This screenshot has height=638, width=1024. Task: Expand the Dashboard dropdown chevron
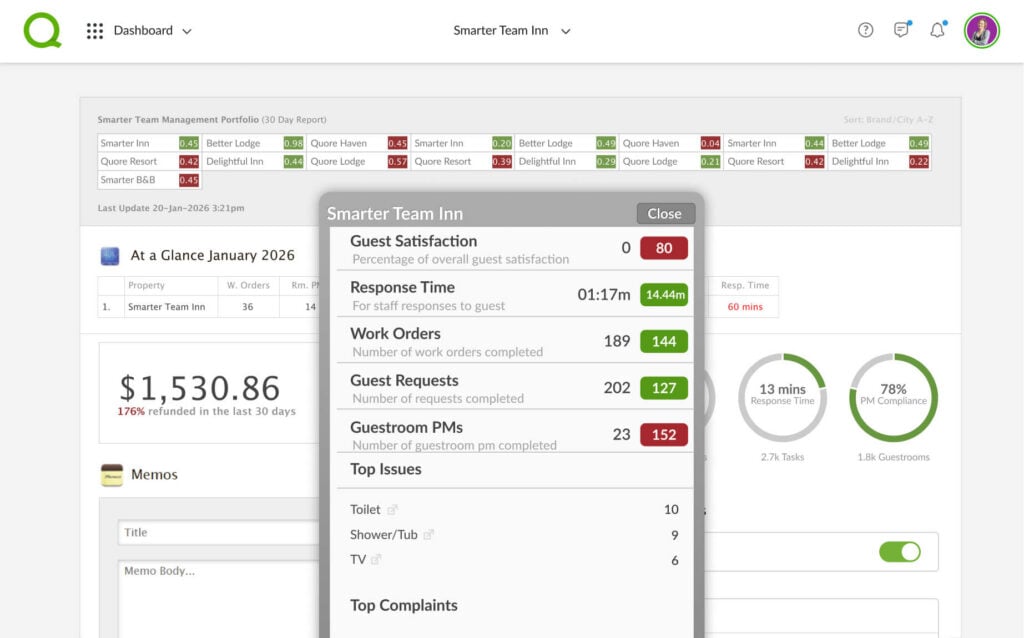(x=187, y=31)
